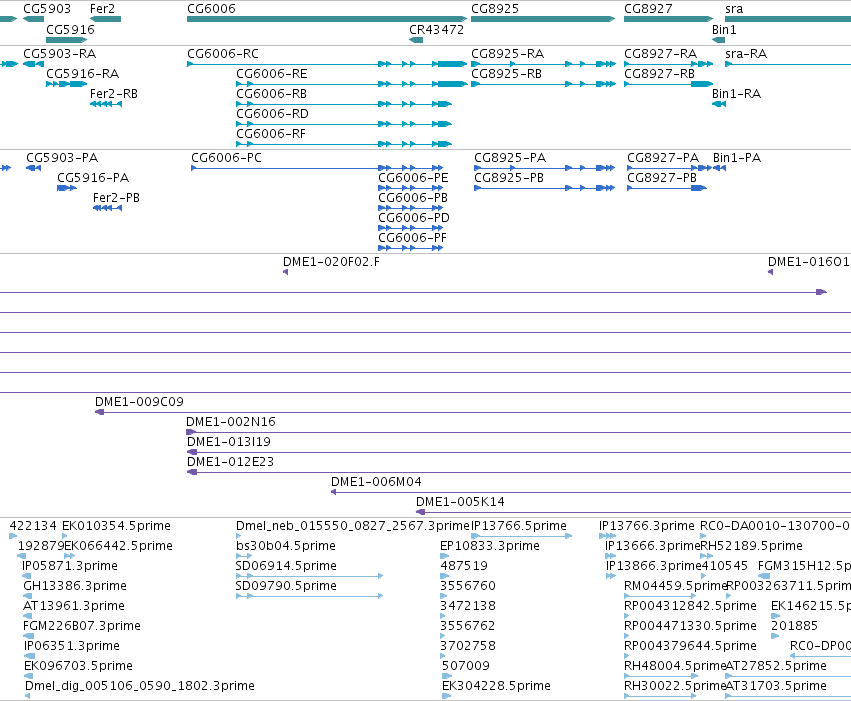Click transcript CG6006-RD

[x=272, y=114]
